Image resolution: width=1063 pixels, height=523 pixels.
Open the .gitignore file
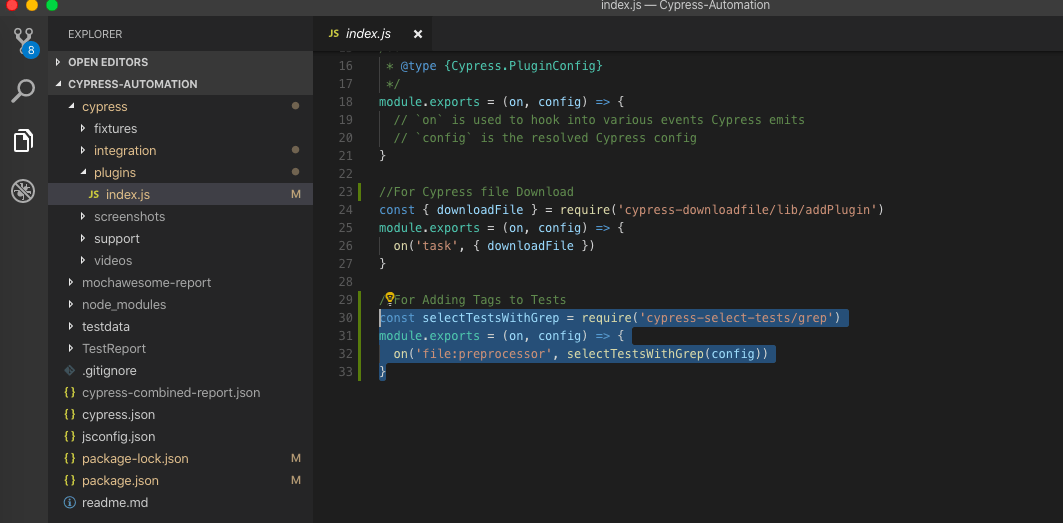click(180, 370)
